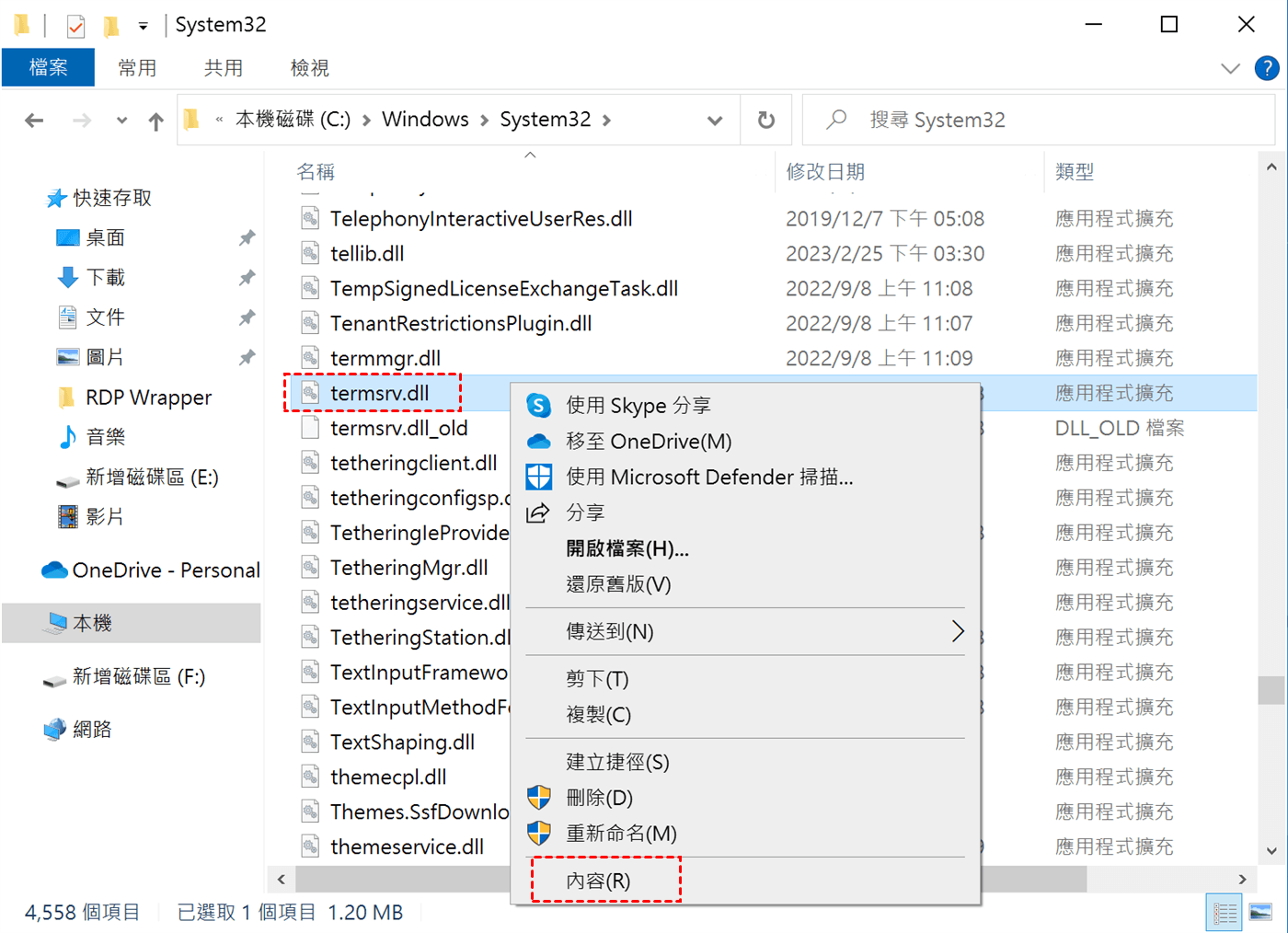This screenshot has width=1288, height=933.
Task: Click the 影片 film icon in sidebar
Action: [x=67, y=516]
